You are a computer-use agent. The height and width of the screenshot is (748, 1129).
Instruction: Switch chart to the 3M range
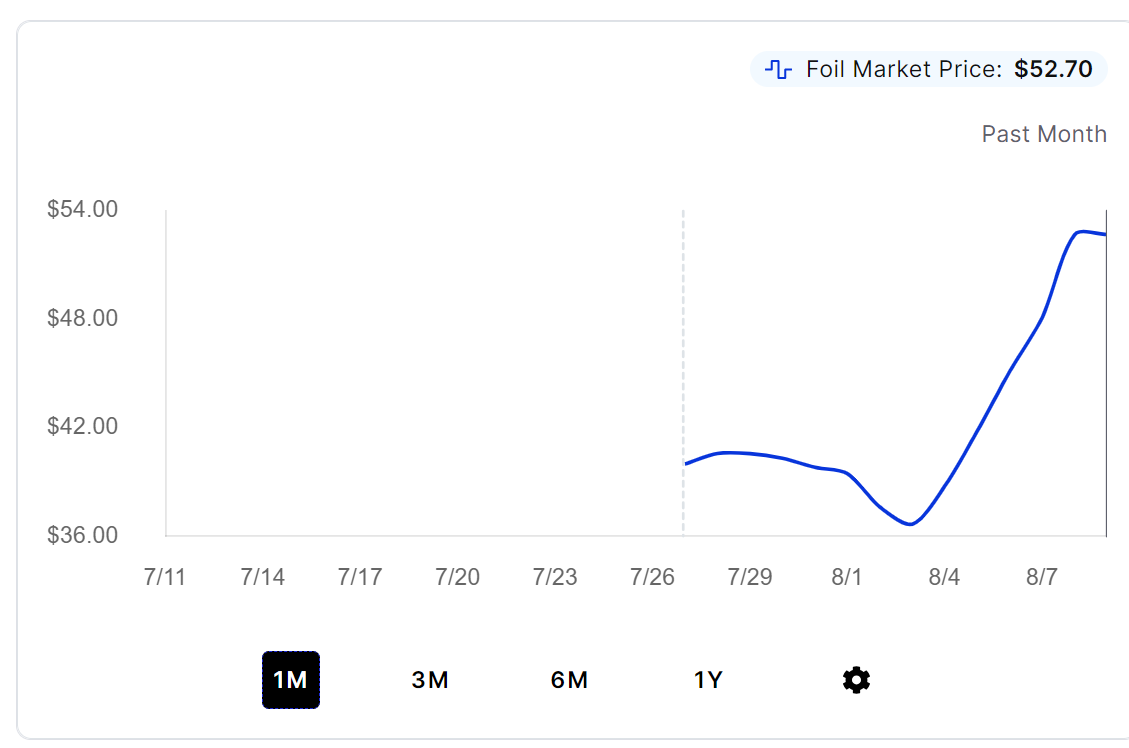tap(430, 680)
